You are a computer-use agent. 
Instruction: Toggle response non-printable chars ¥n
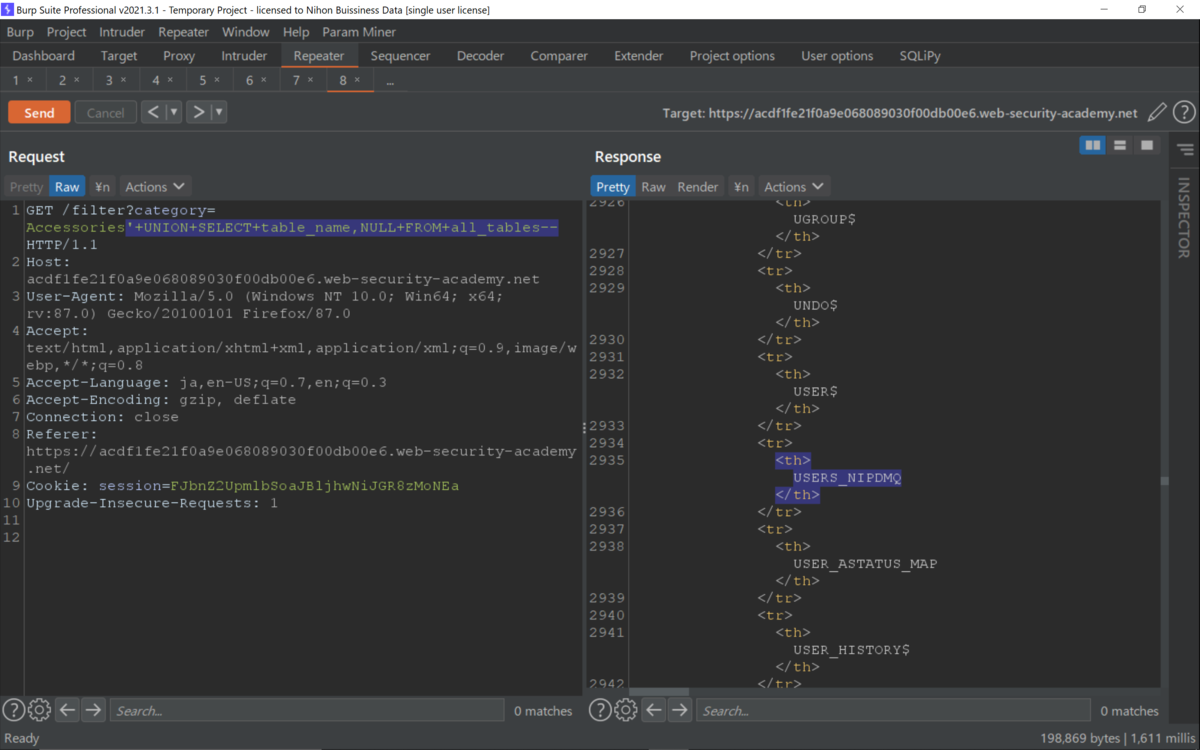(741, 187)
